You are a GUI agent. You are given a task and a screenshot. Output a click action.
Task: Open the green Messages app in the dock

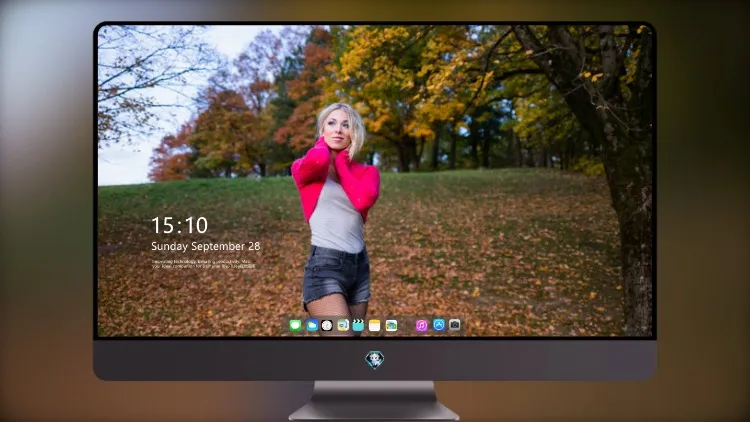click(296, 326)
